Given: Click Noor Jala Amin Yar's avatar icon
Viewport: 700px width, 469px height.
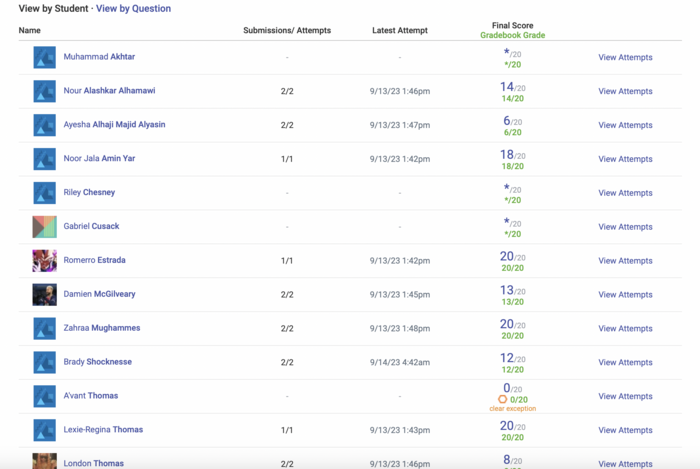Looking at the screenshot, I should pyautogui.click(x=44, y=159).
